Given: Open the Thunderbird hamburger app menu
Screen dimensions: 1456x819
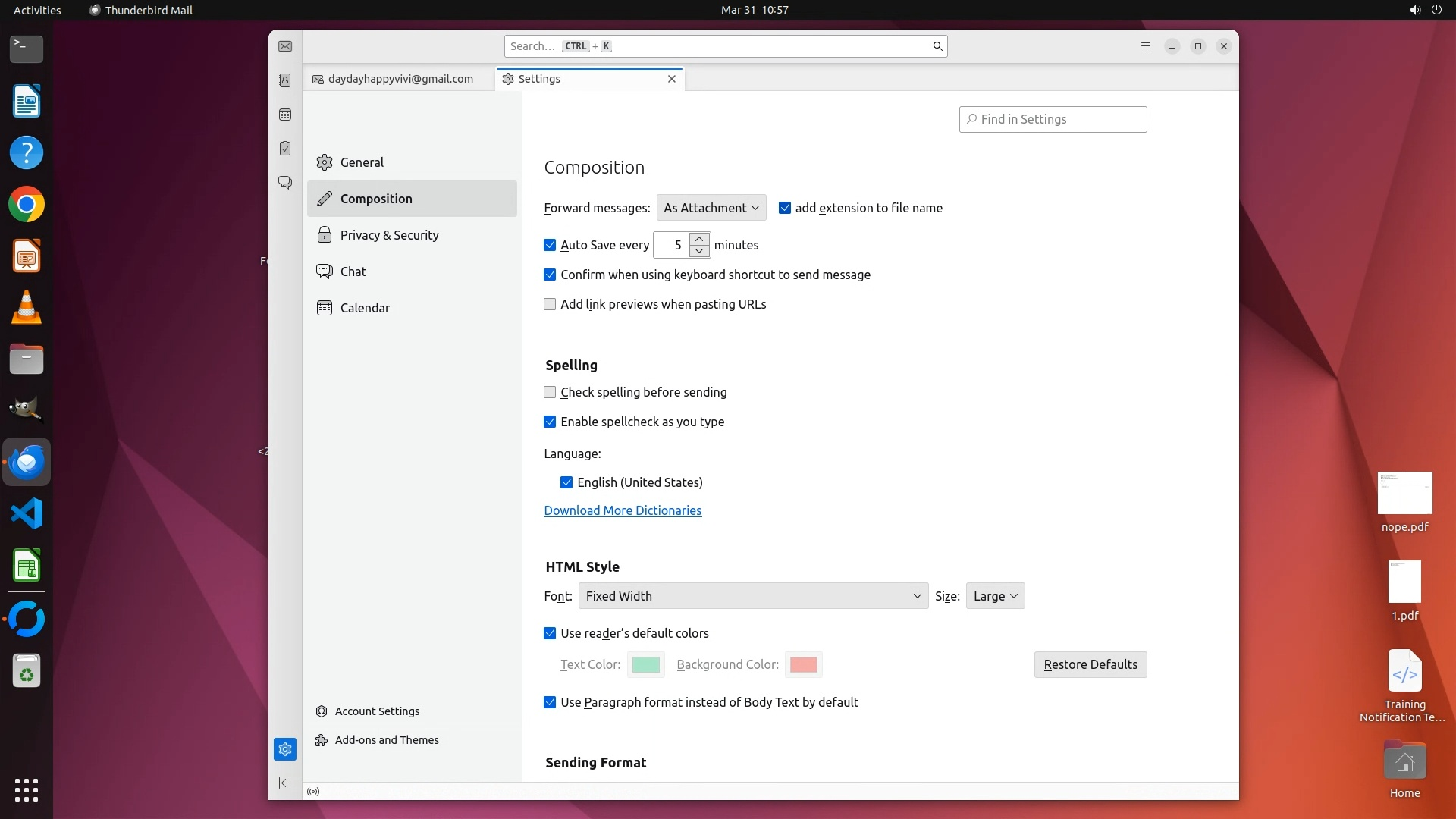Looking at the screenshot, I should point(1146,46).
